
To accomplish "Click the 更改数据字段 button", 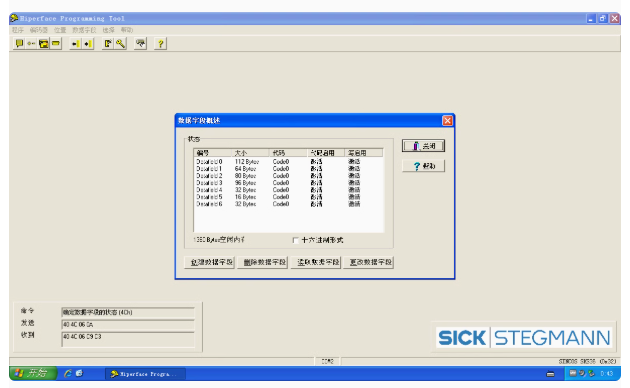I will (x=368, y=262).
